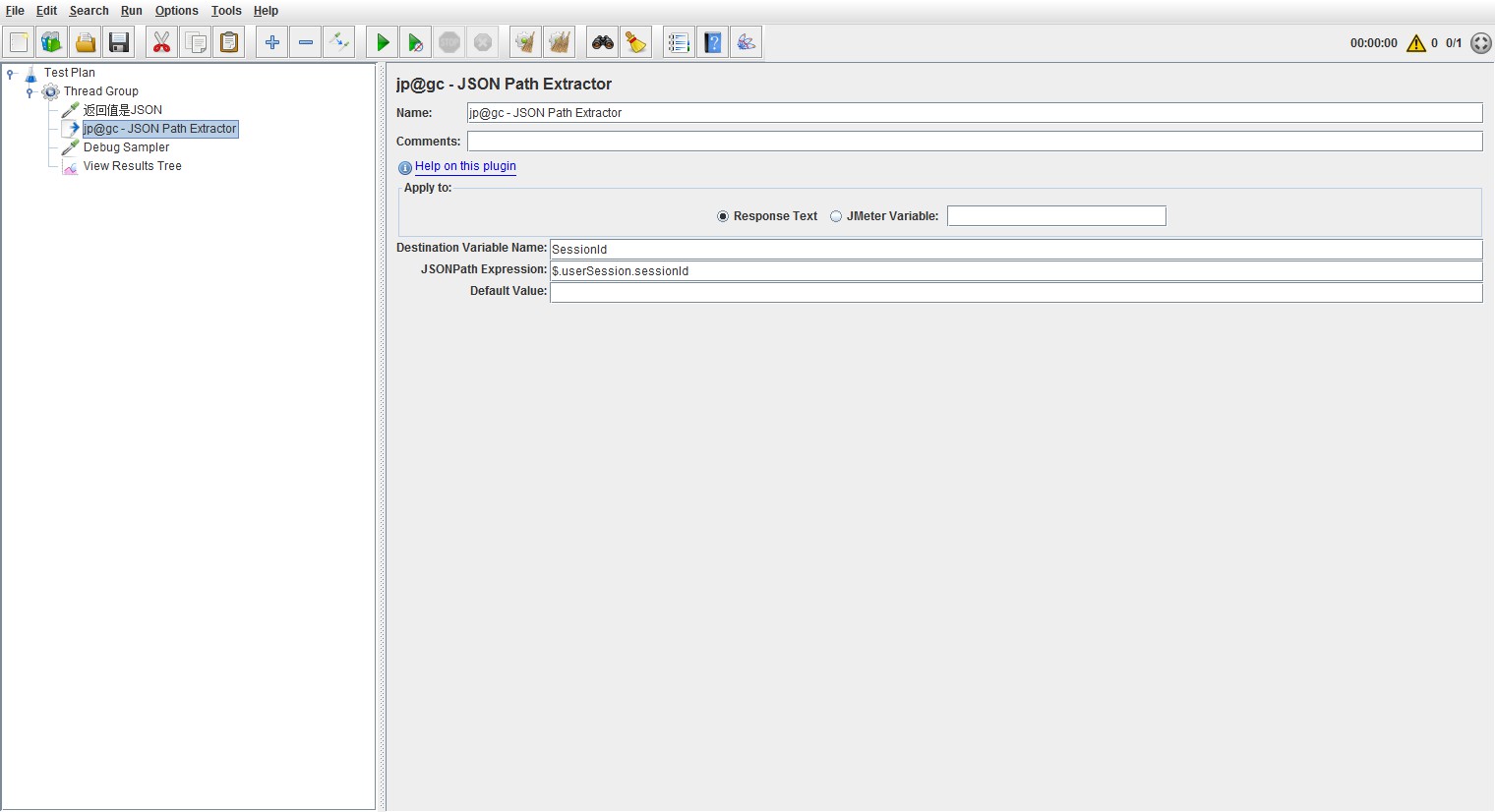
Task: Collapse the Test Plan tree node
Action: click(10, 73)
